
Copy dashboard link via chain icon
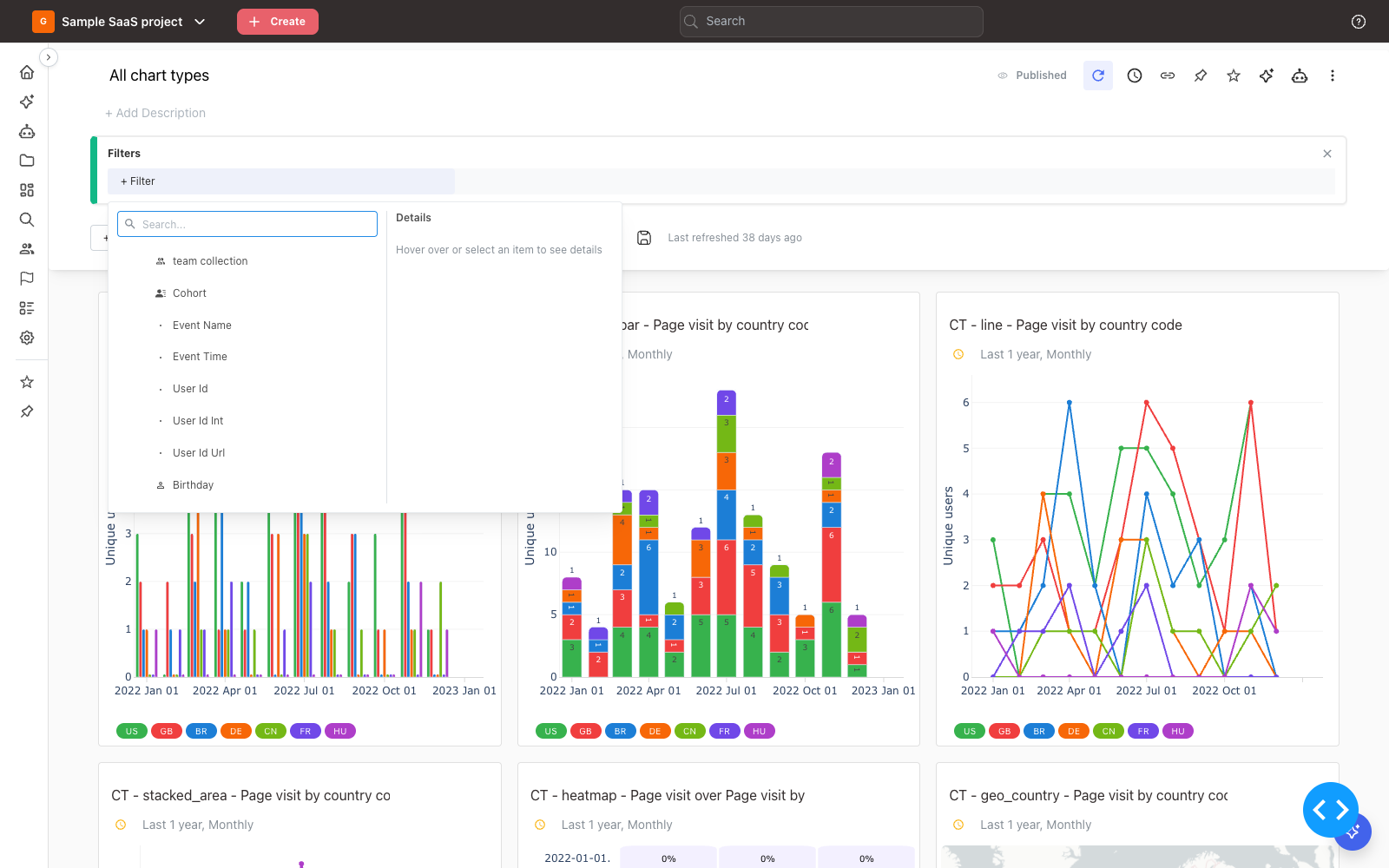point(1168,76)
